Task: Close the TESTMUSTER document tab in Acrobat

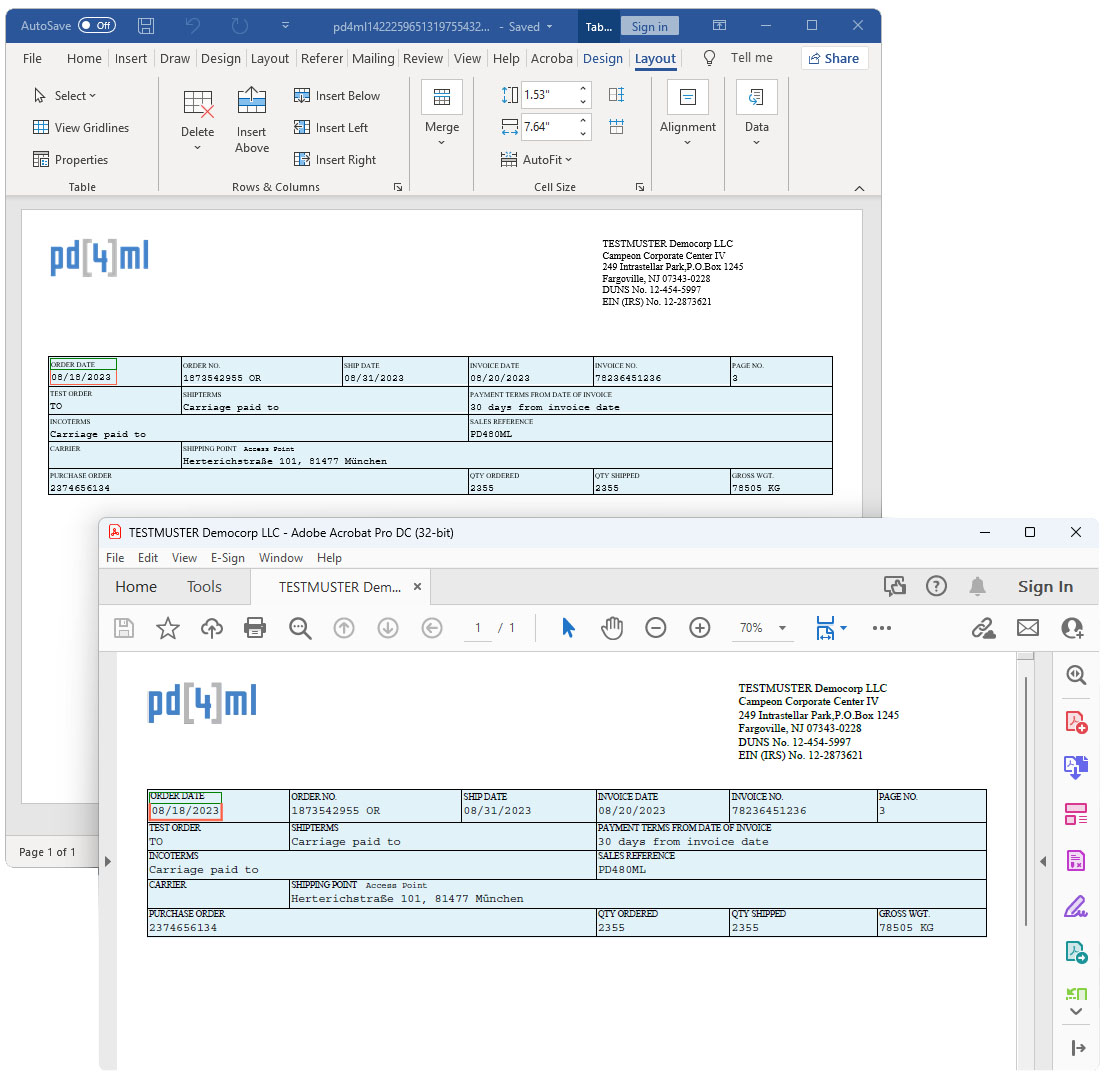Action: (418, 586)
